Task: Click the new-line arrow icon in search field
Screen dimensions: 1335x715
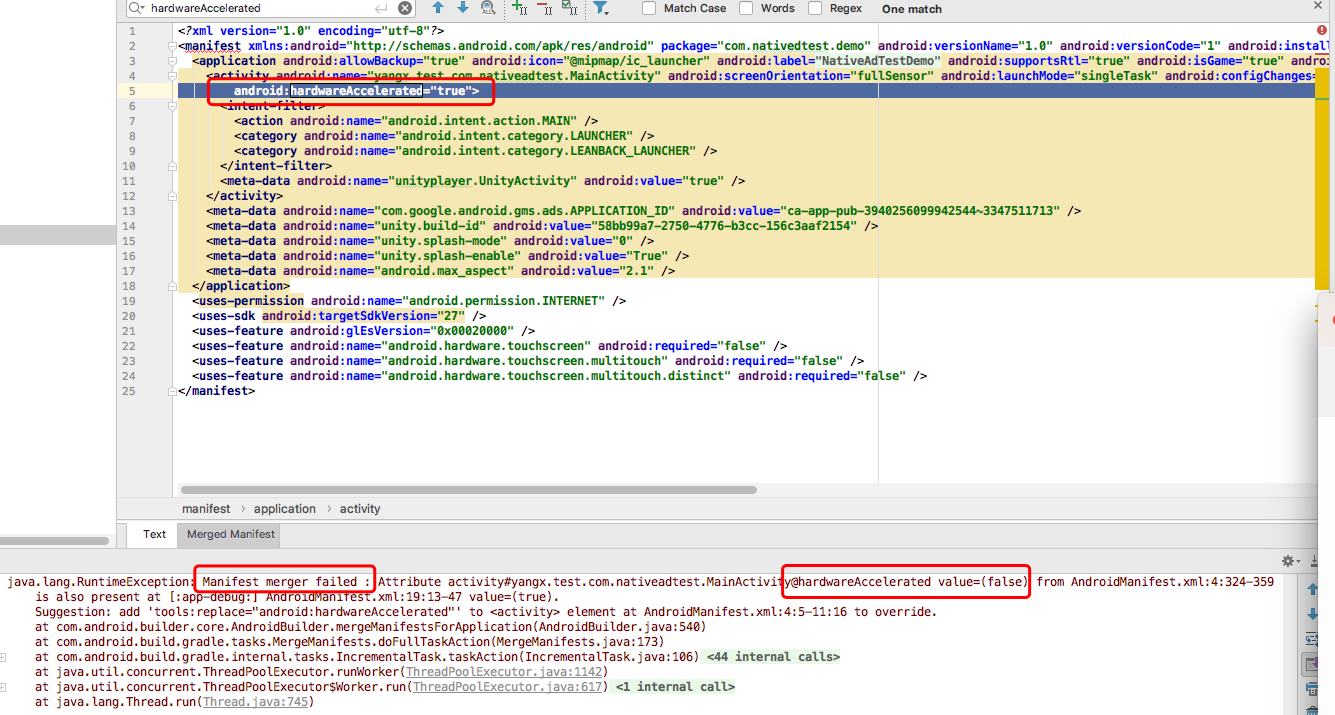Action: pos(381,8)
